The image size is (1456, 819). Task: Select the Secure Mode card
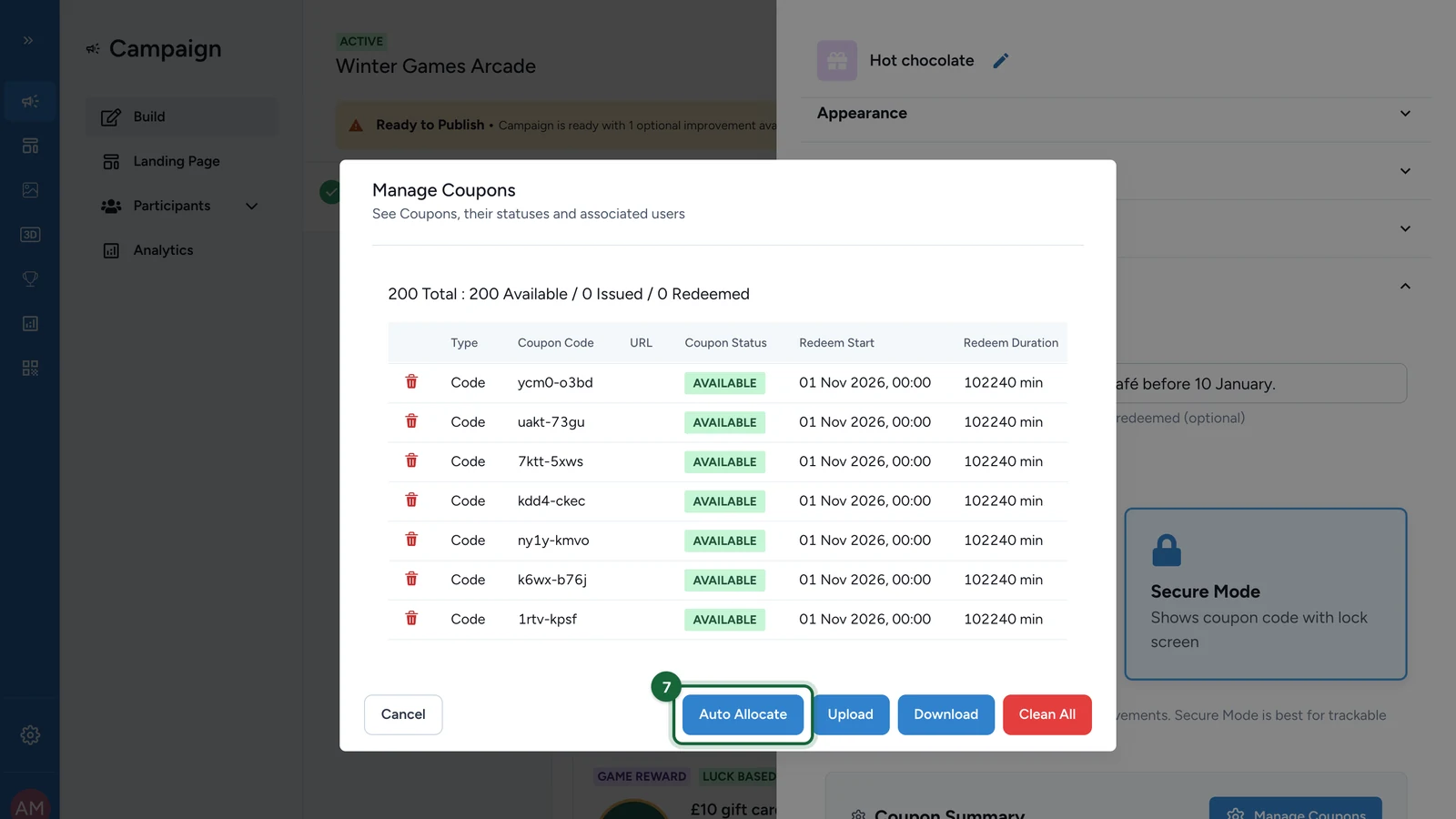(1266, 594)
